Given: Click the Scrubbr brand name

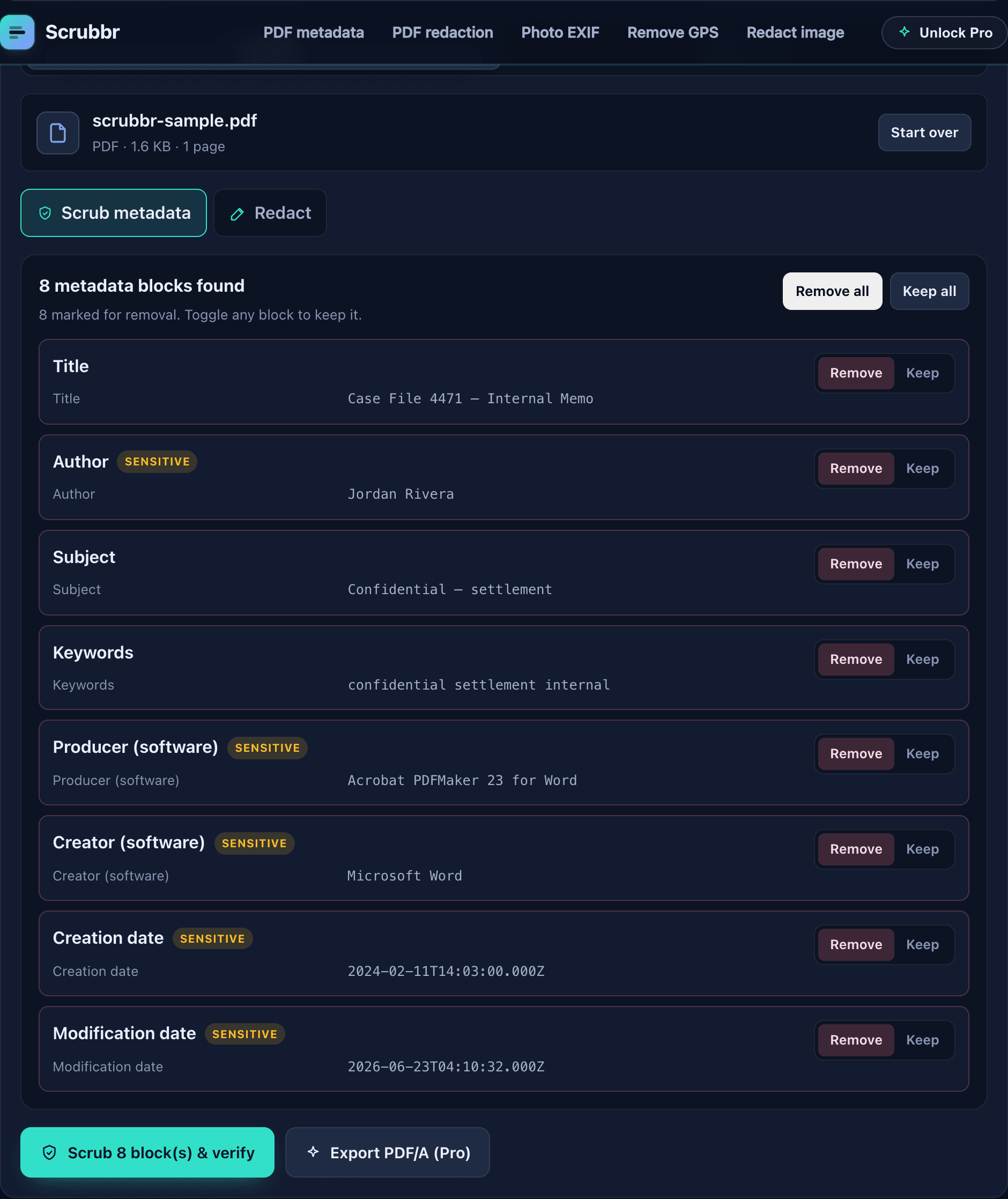Looking at the screenshot, I should (82, 32).
